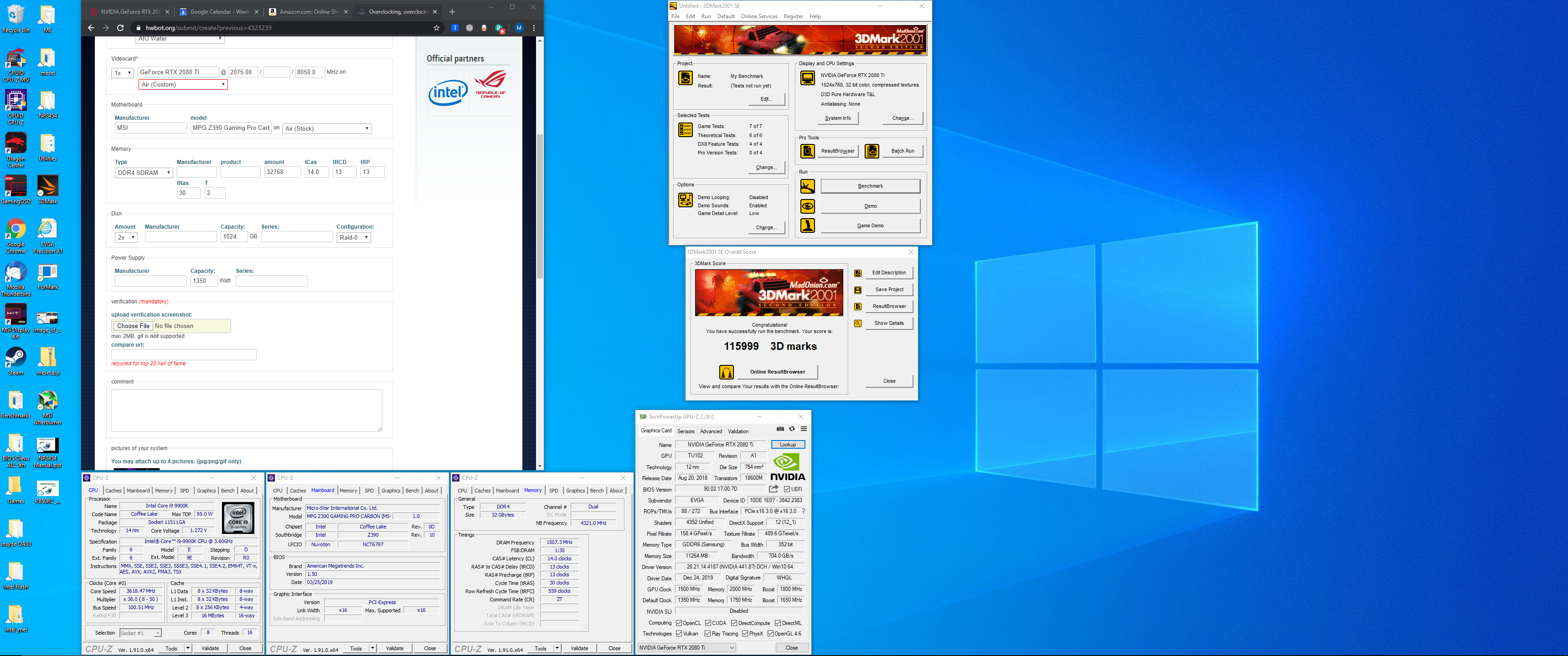Screen dimensions: 1568x656
Task: Click the Chrome reload page icon
Action: (x=120, y=28)
